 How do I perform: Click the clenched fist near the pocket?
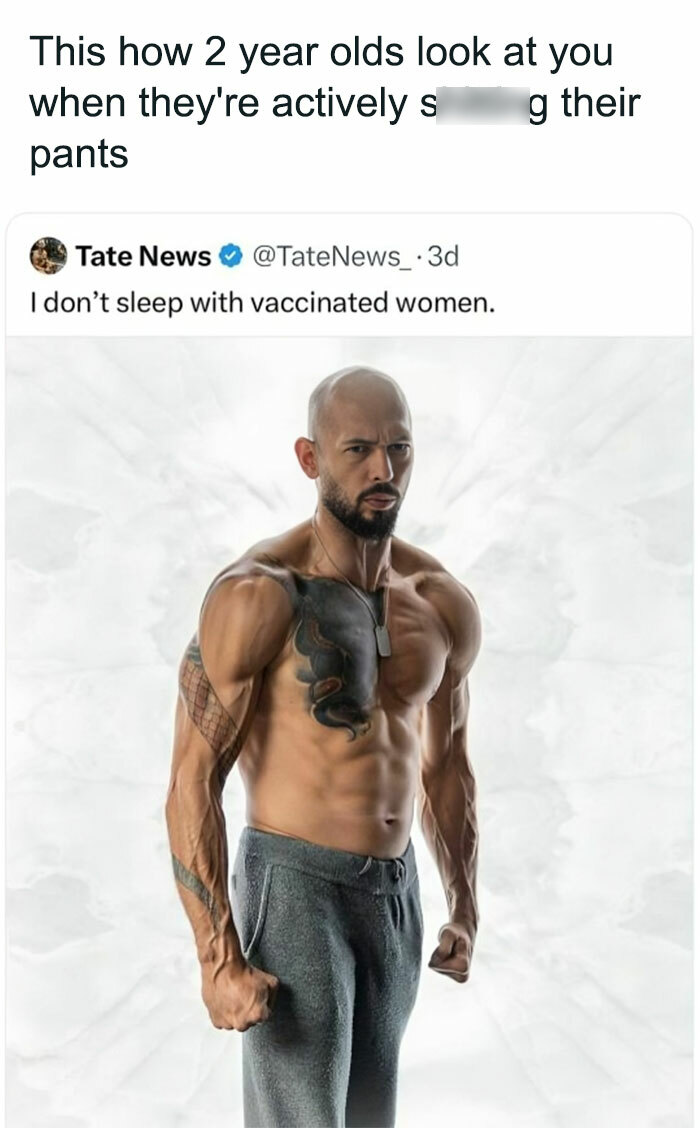pyautogui.click(x=238, y=995)
